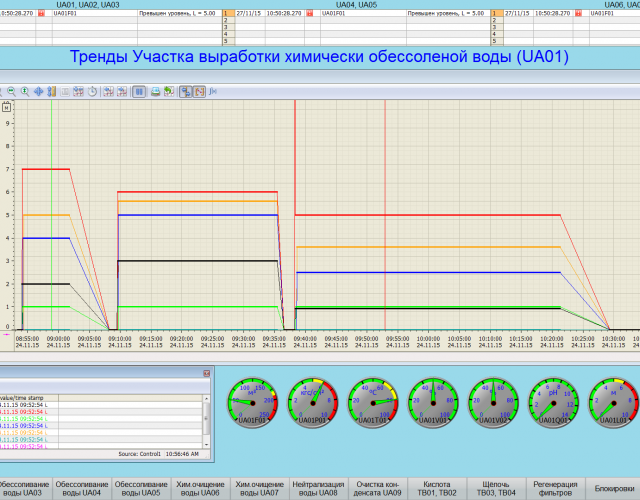Open Обессоливание воды UA04 screen
The height and width of the screenshot is (500, 640).
pyautogui.click(x=80, y=487)
